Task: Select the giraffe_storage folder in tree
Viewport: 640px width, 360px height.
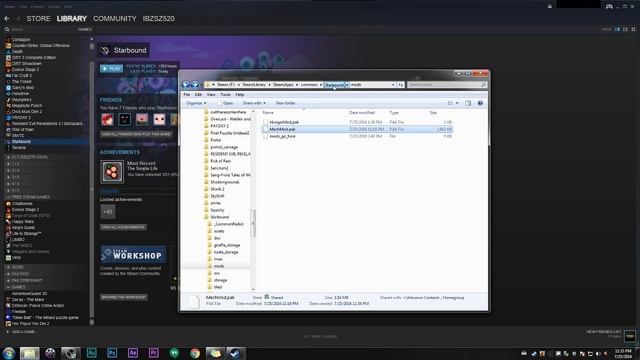Action: [x=227, y=245]
